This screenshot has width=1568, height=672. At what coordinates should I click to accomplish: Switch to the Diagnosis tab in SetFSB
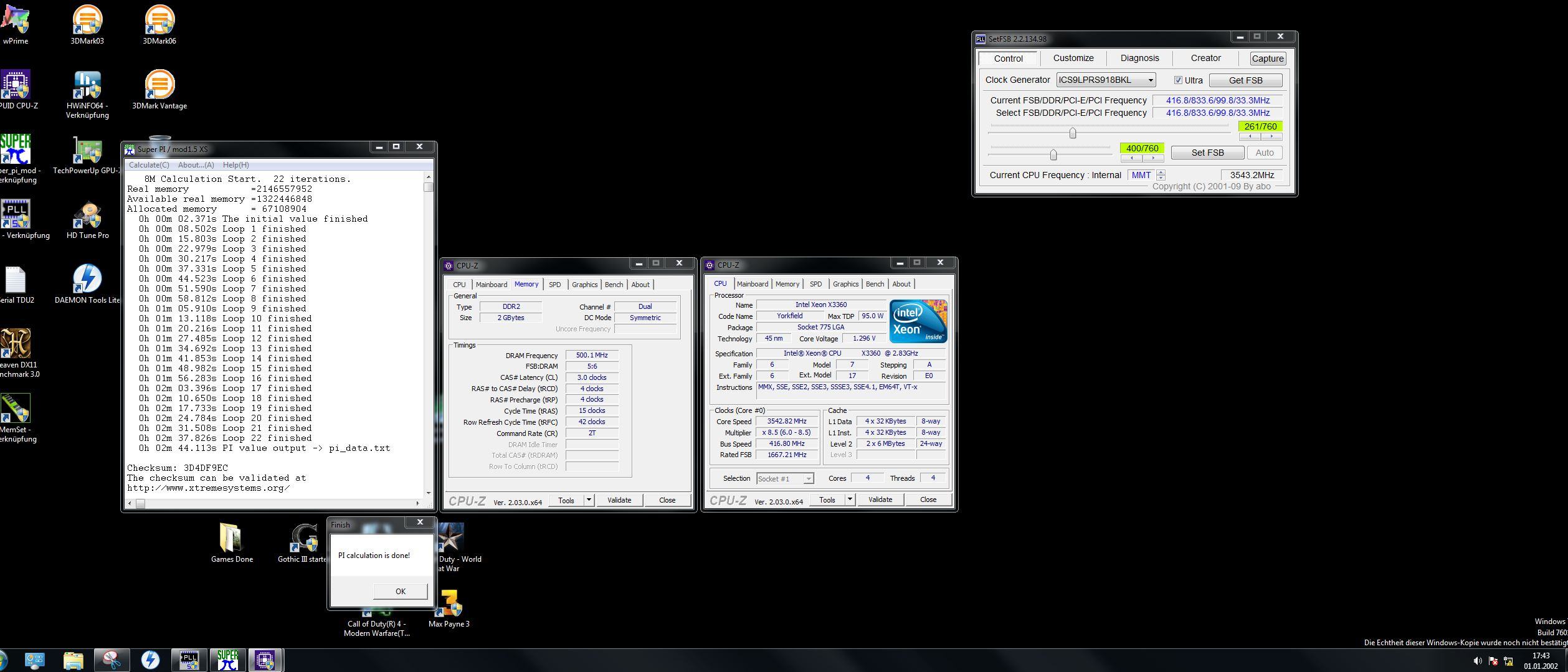(x=1139, y=58)
